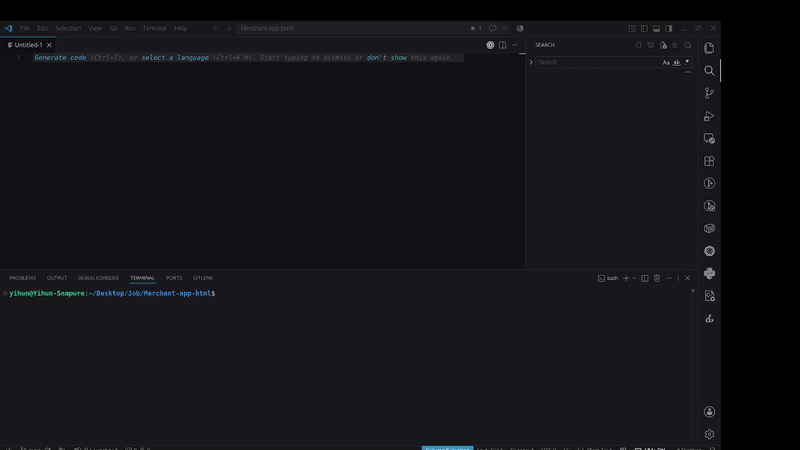Split the editor to the right
Viewport: 800px width, 450px height.
[x=503, y=45]
